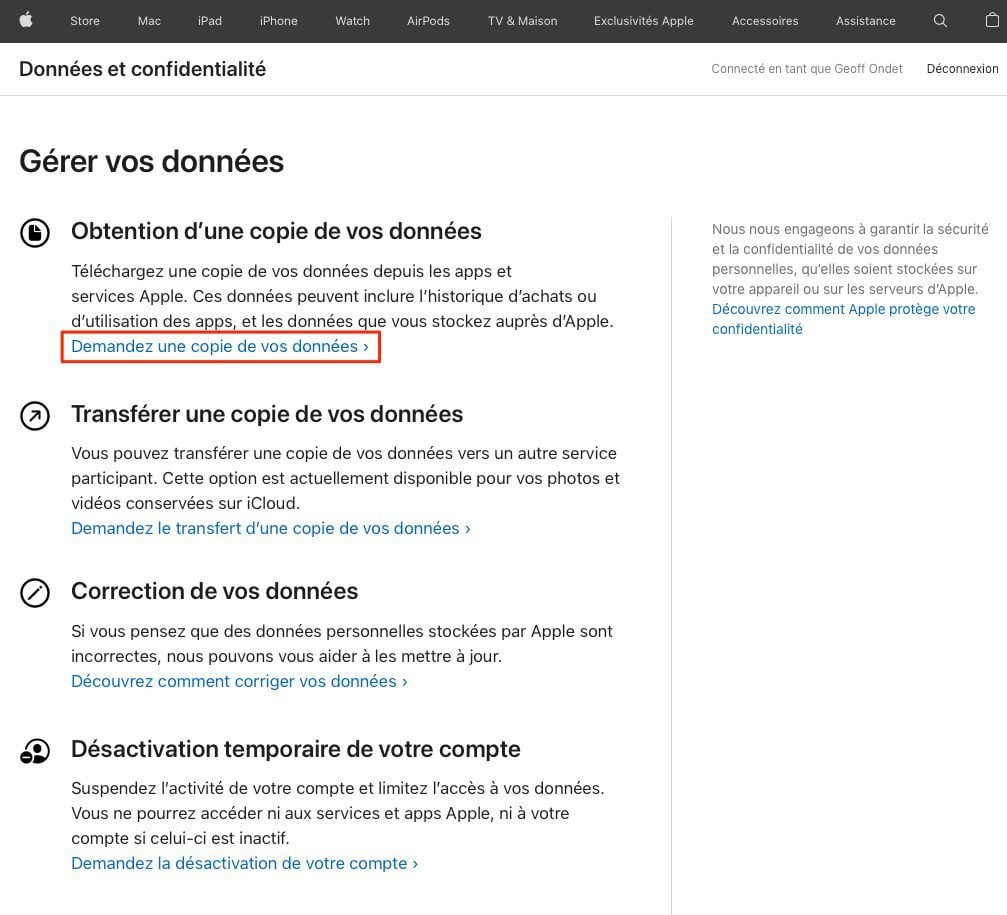Open Exclusivités Apple menu item
This screenshot has height=915, width=1007.
point(644,21)
